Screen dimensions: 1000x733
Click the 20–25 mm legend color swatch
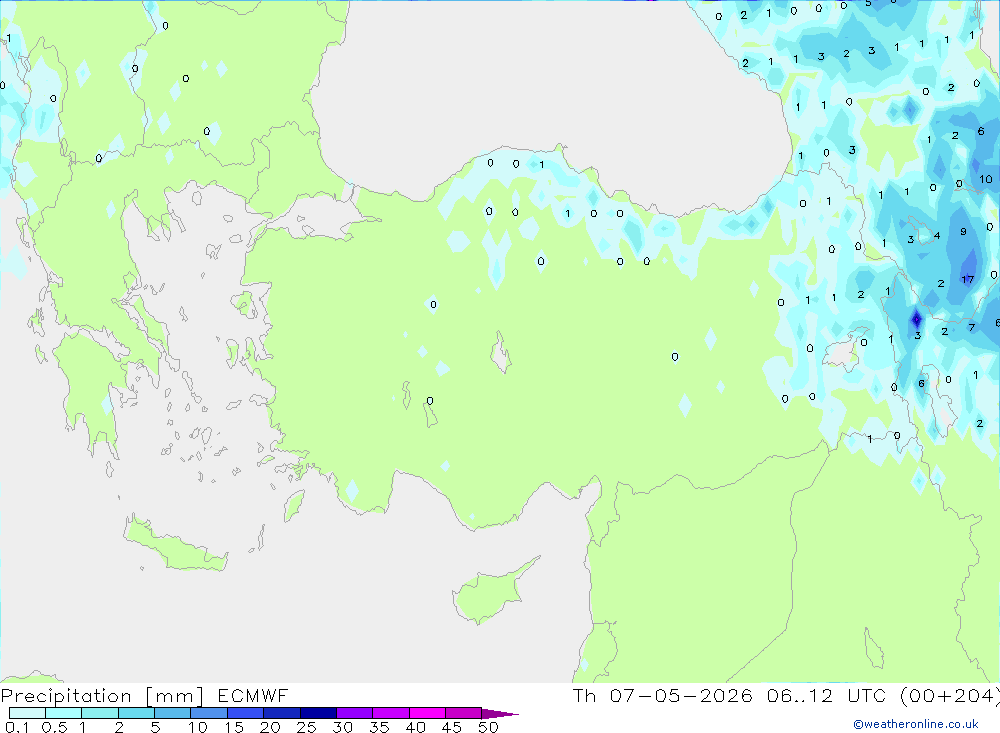(282, 713)
